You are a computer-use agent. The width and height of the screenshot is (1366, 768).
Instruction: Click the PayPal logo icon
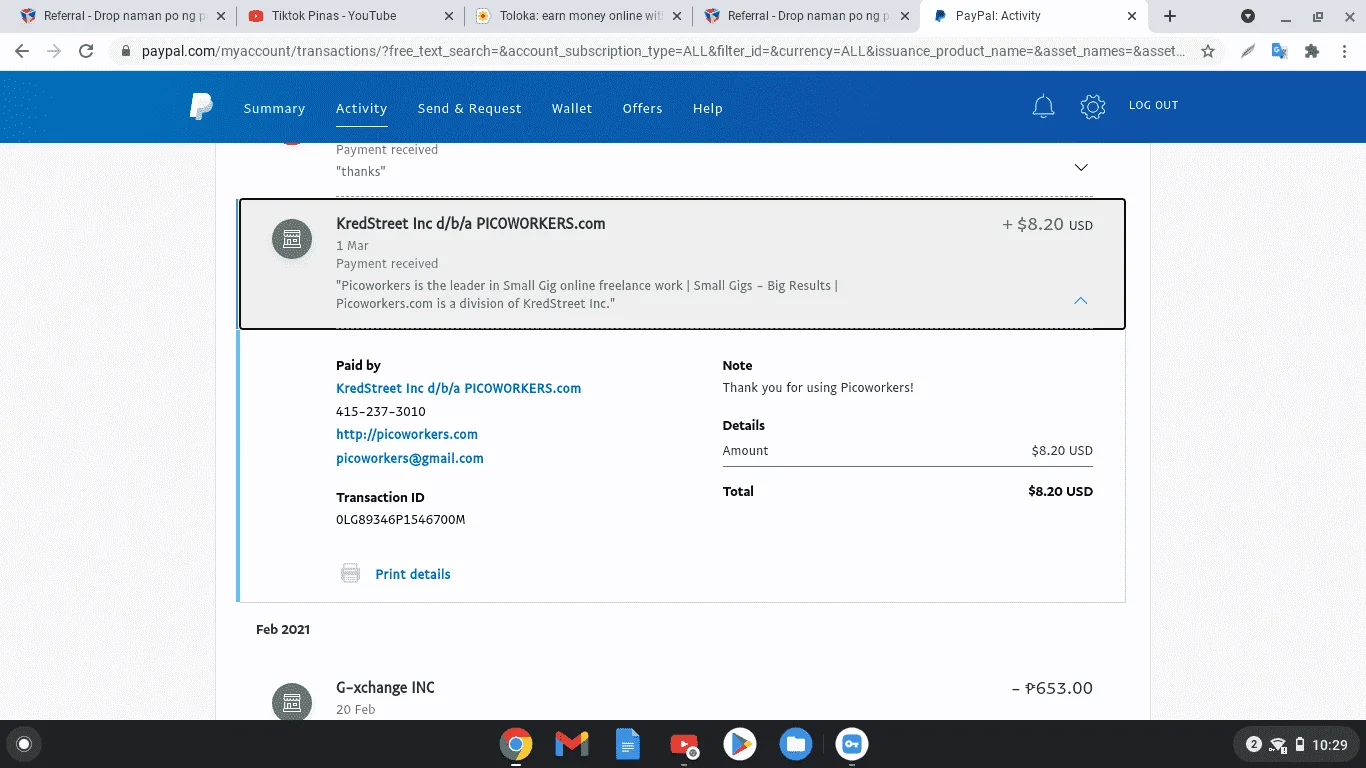(x=201, y=107)
